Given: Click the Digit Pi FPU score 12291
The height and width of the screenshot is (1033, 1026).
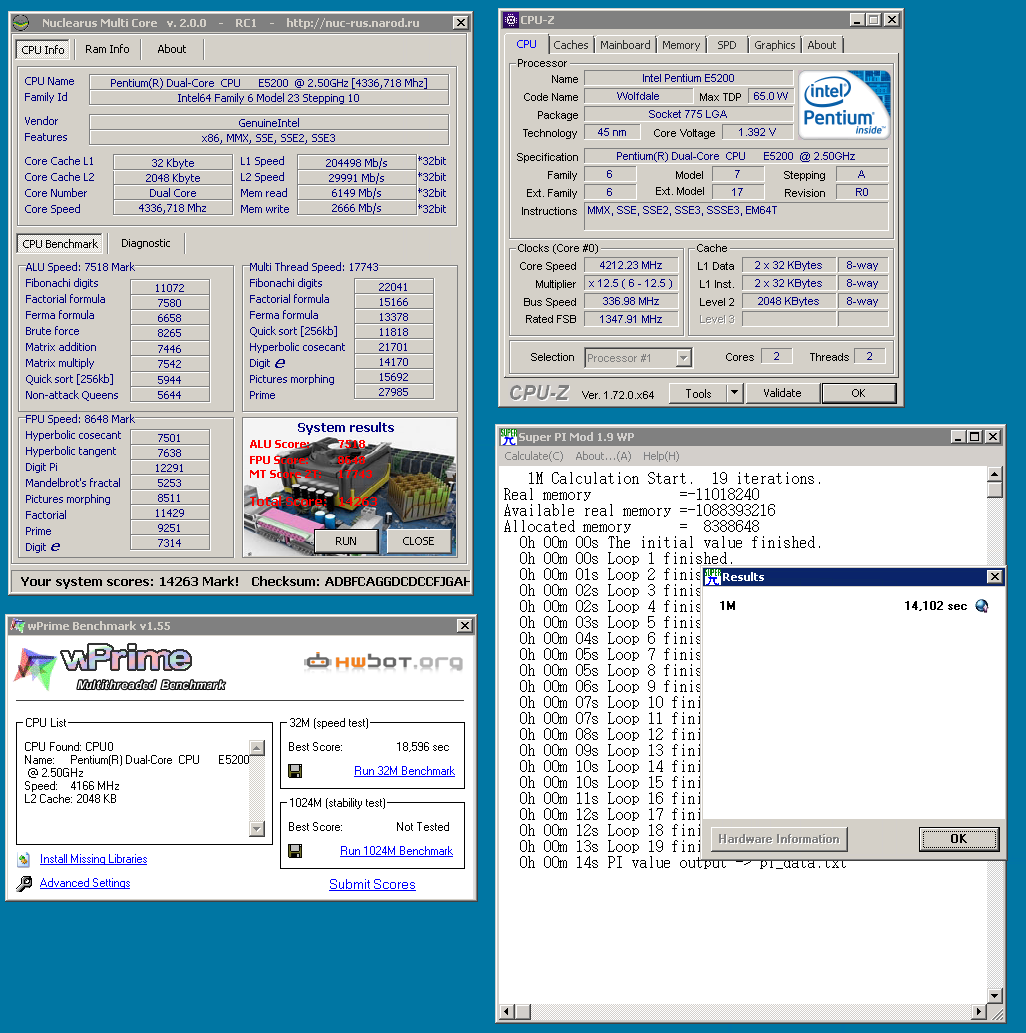Looking at the screenshot, I should point(169,468).
